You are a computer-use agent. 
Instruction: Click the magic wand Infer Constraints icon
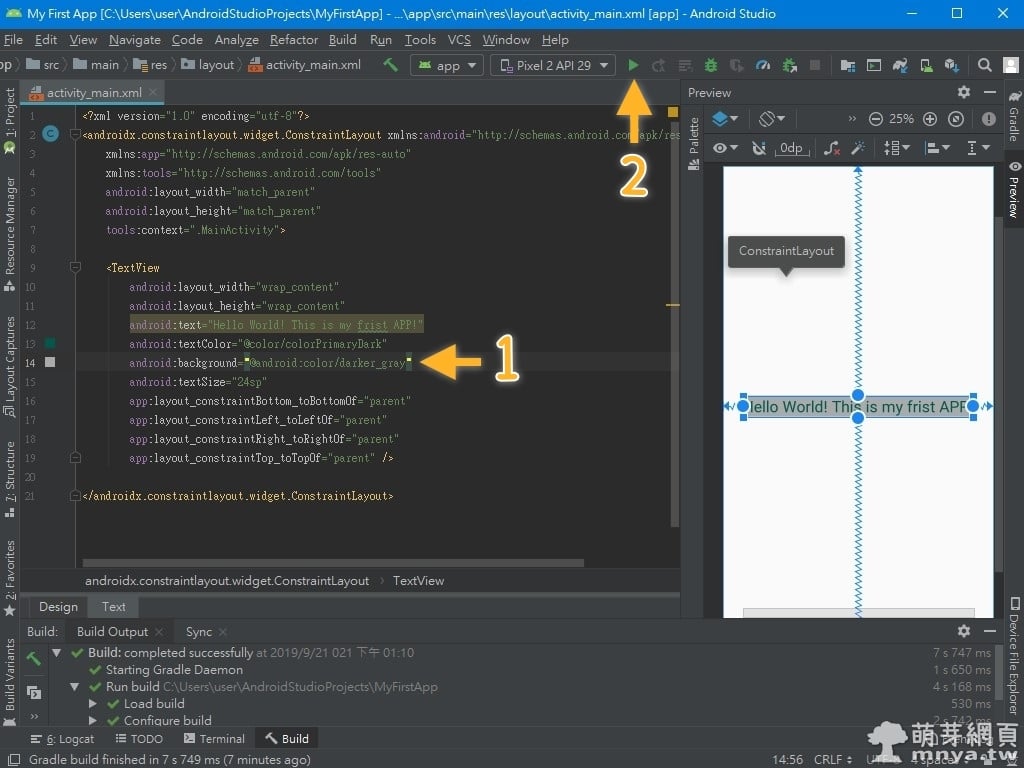point(857,148)
